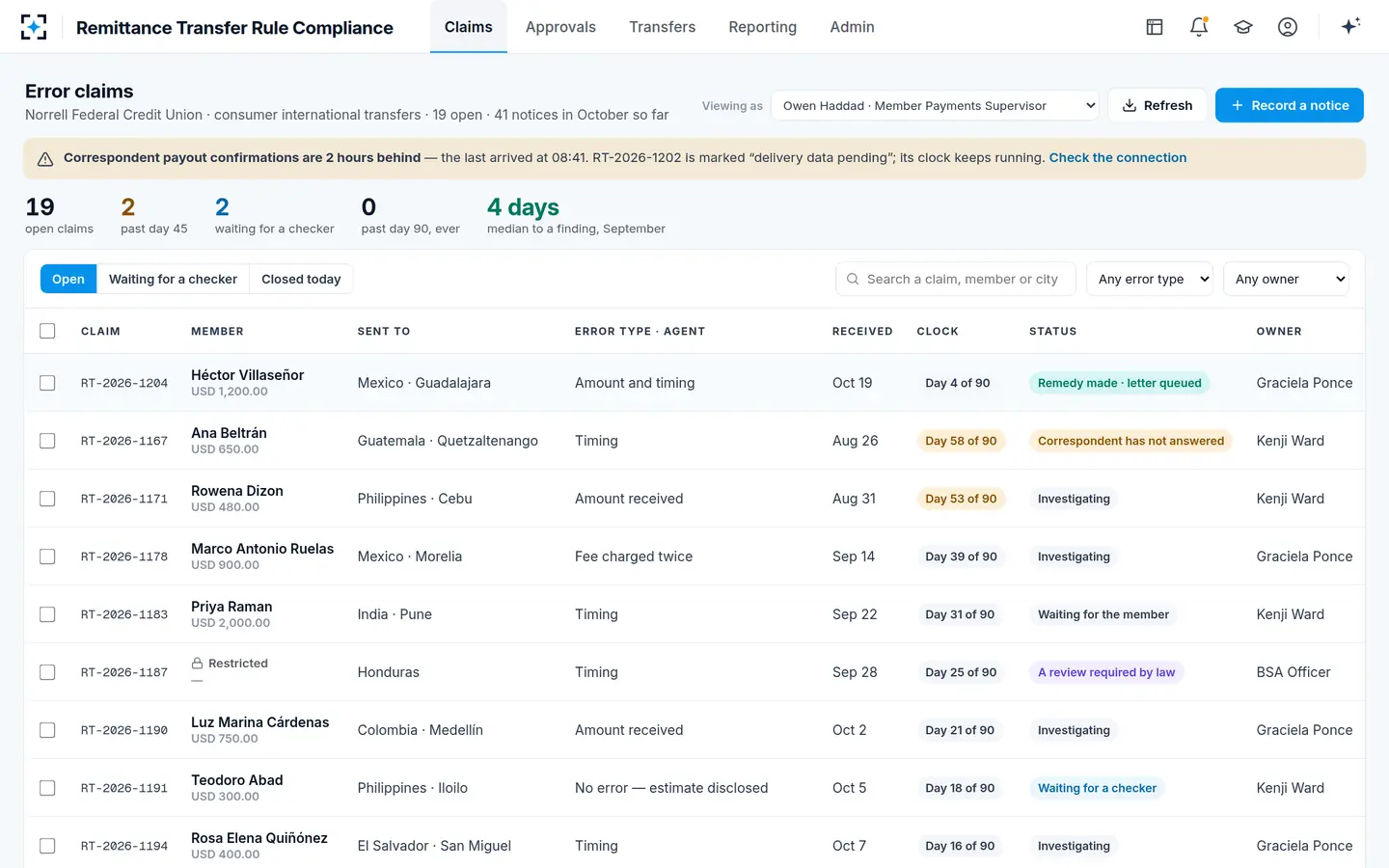
Task: Expand the Any owner filter
Action: 1287,279
